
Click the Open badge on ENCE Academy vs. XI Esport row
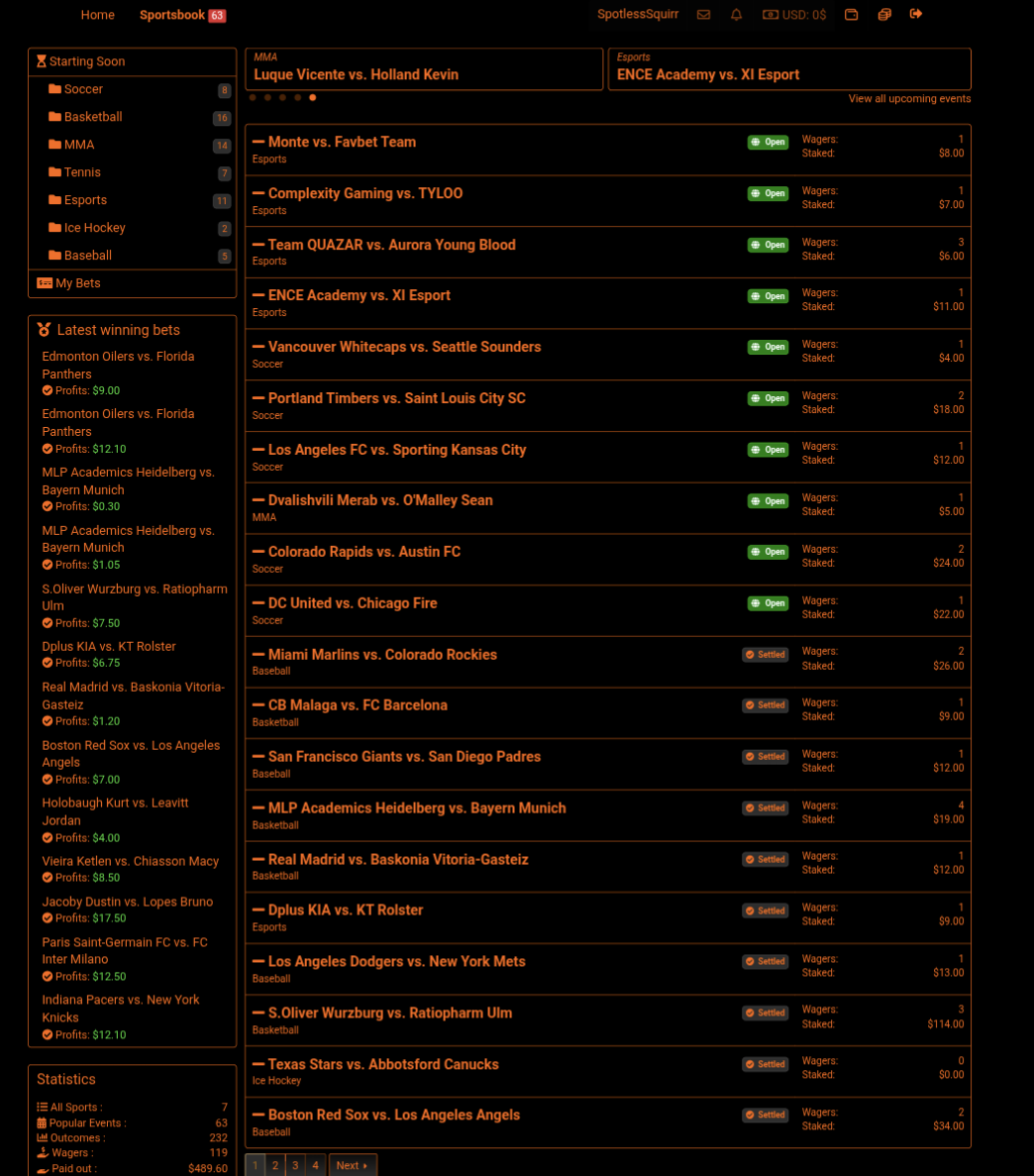pyautogui.click(x=768, y=296)
